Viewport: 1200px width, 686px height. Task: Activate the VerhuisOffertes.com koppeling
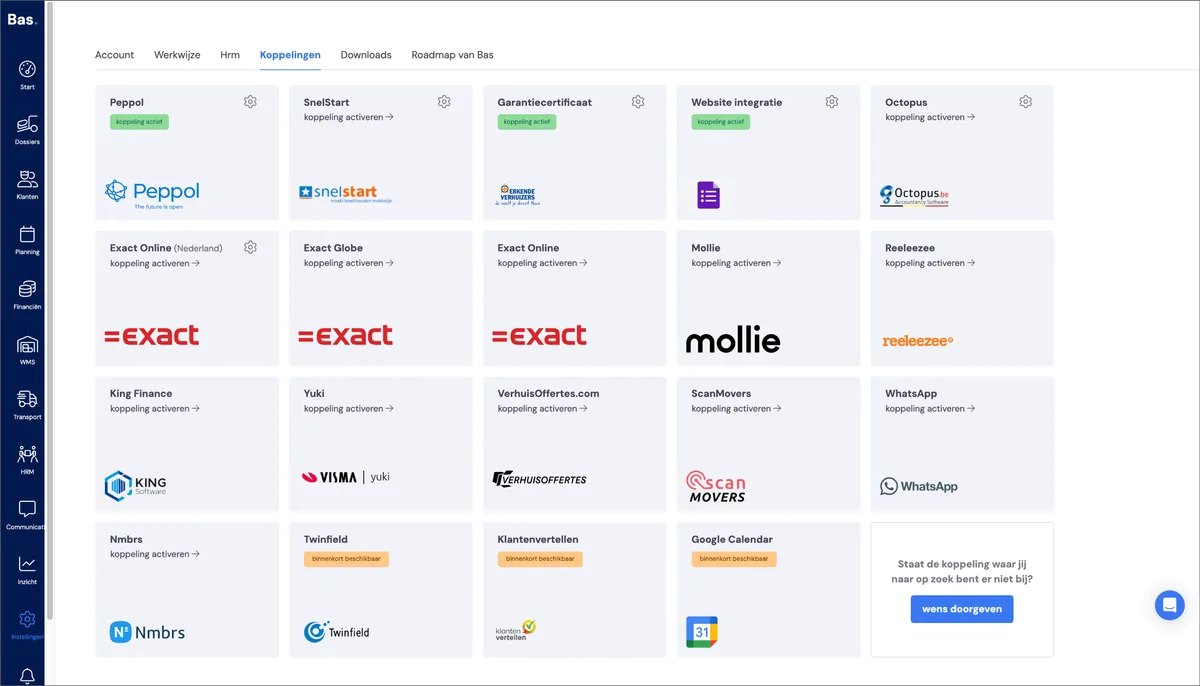coord(542,408)
